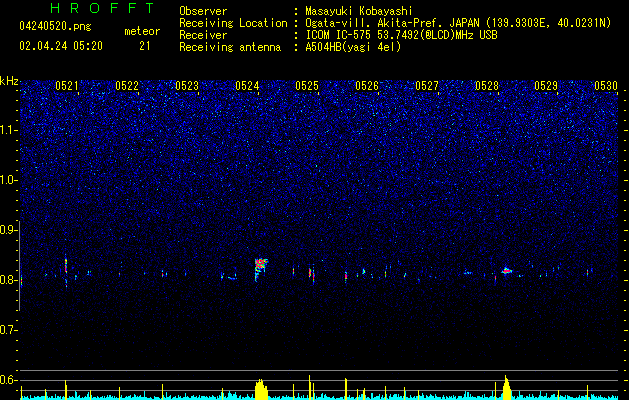Click the Observer label
This screenshot has width=629, height=400.
point(203,11)
